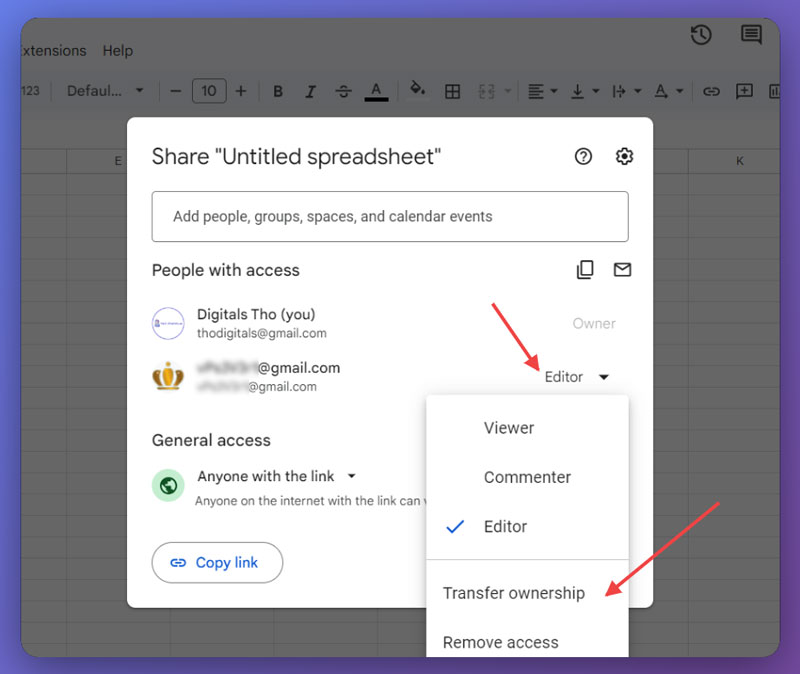Viewport: 800px width, 674px height.
Task: Apply strikethrough formatting
Action: pyautogui.click(x=343, y=91)
